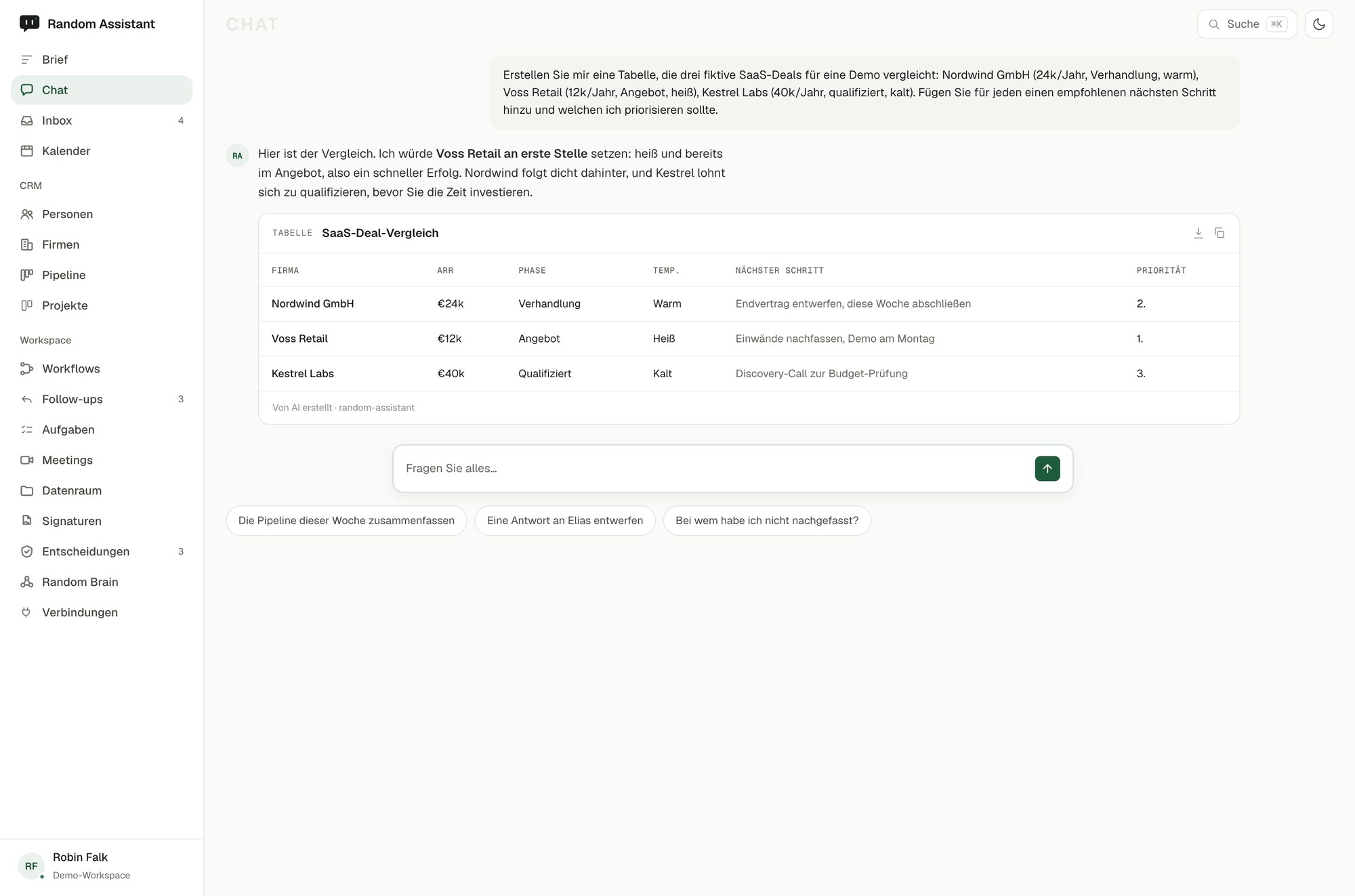The image size is (1355, 896).
Task: Open Robin Falk workspace profile
Action: [102, 866]
